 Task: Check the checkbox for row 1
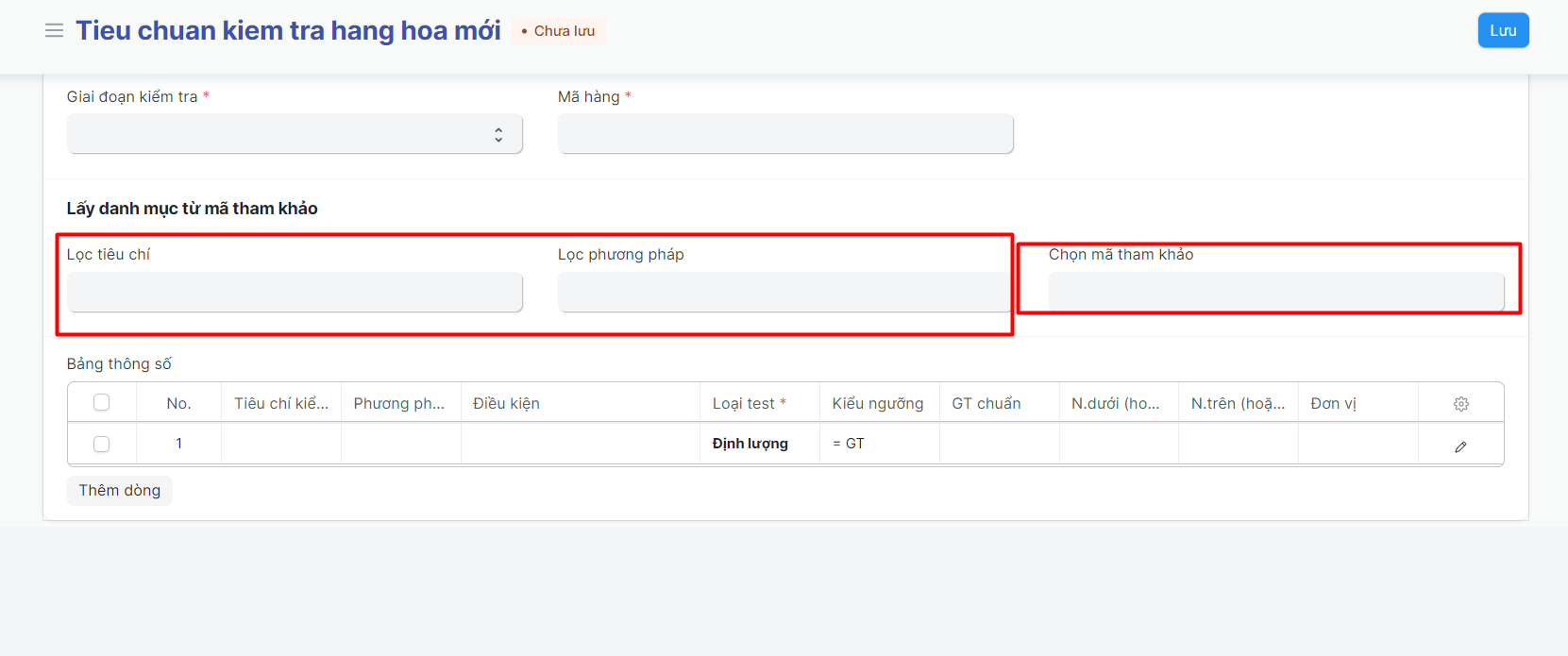tap(102, 445)
